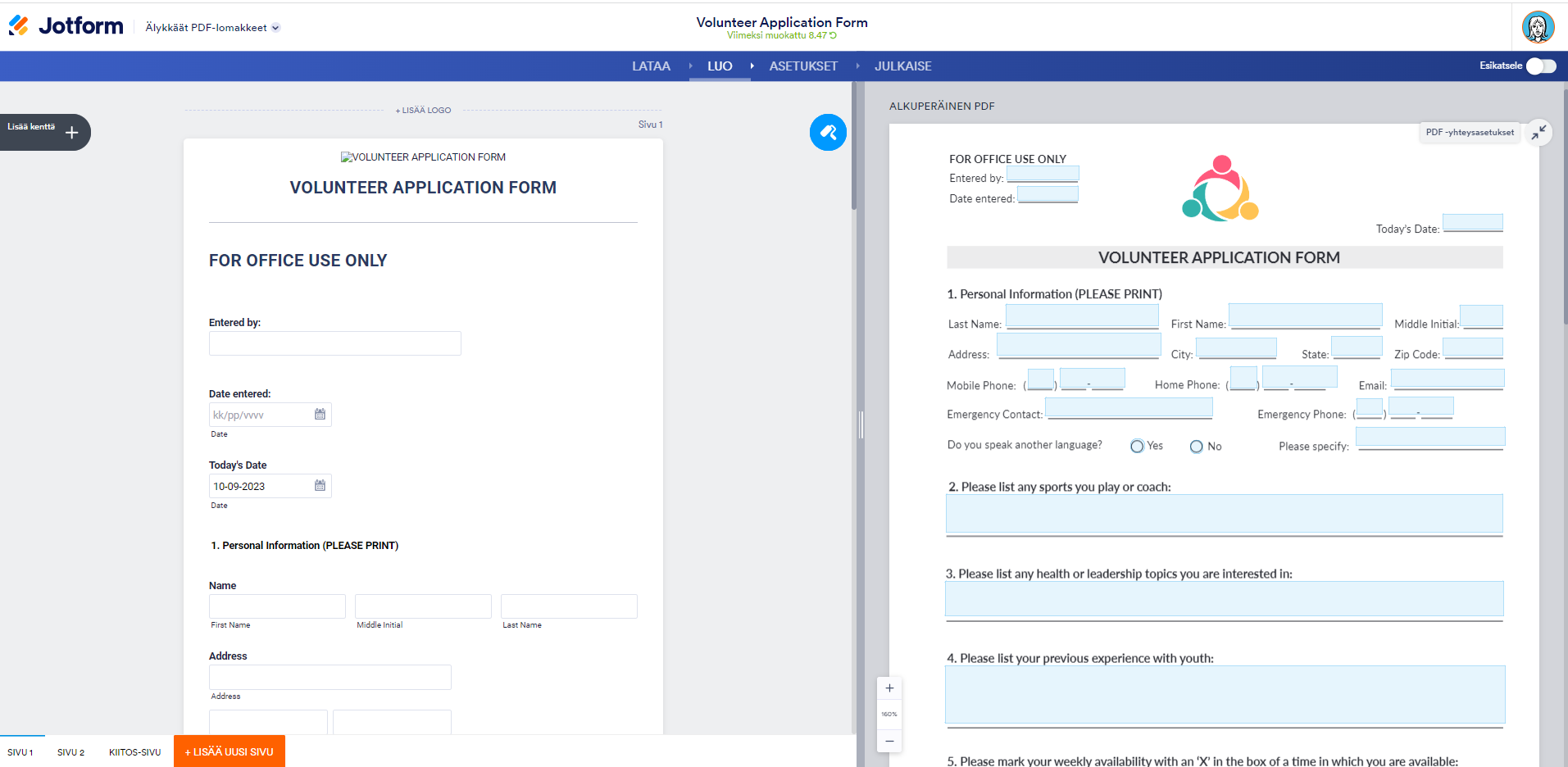Click the + LISÄÄ UUSI SIVU button
The width and height of the screenshot is (1568, 767).
pos(230,751)
